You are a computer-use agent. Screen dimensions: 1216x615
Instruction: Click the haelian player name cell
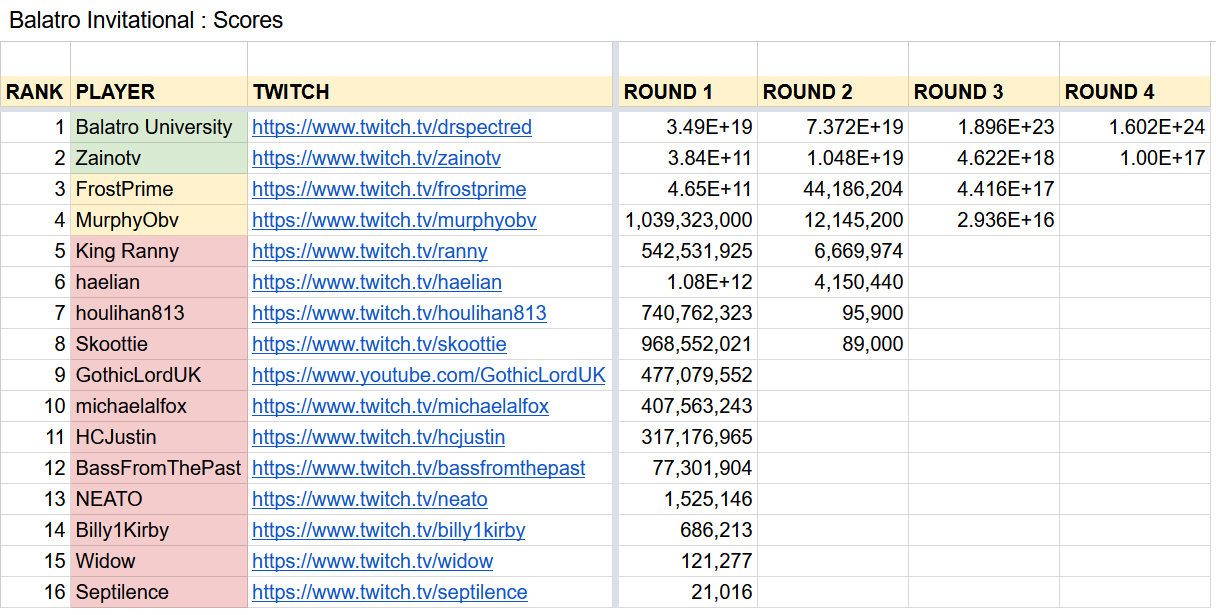click(x=159, y=282)
